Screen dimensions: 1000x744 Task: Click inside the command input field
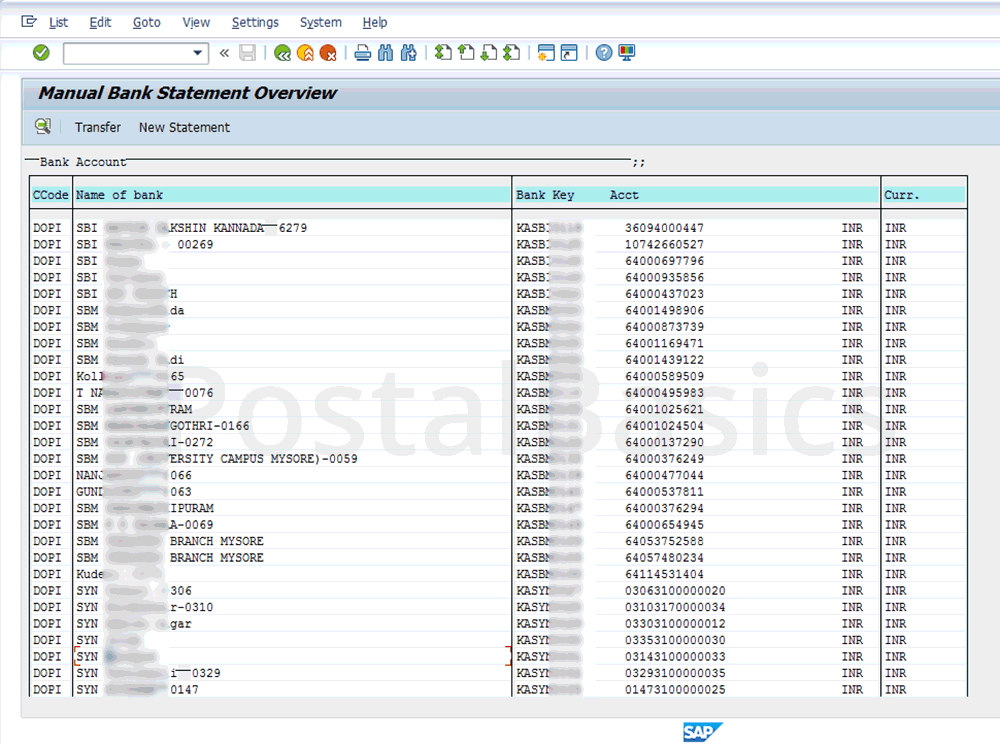pyautogui.click(x=125, y=53)
